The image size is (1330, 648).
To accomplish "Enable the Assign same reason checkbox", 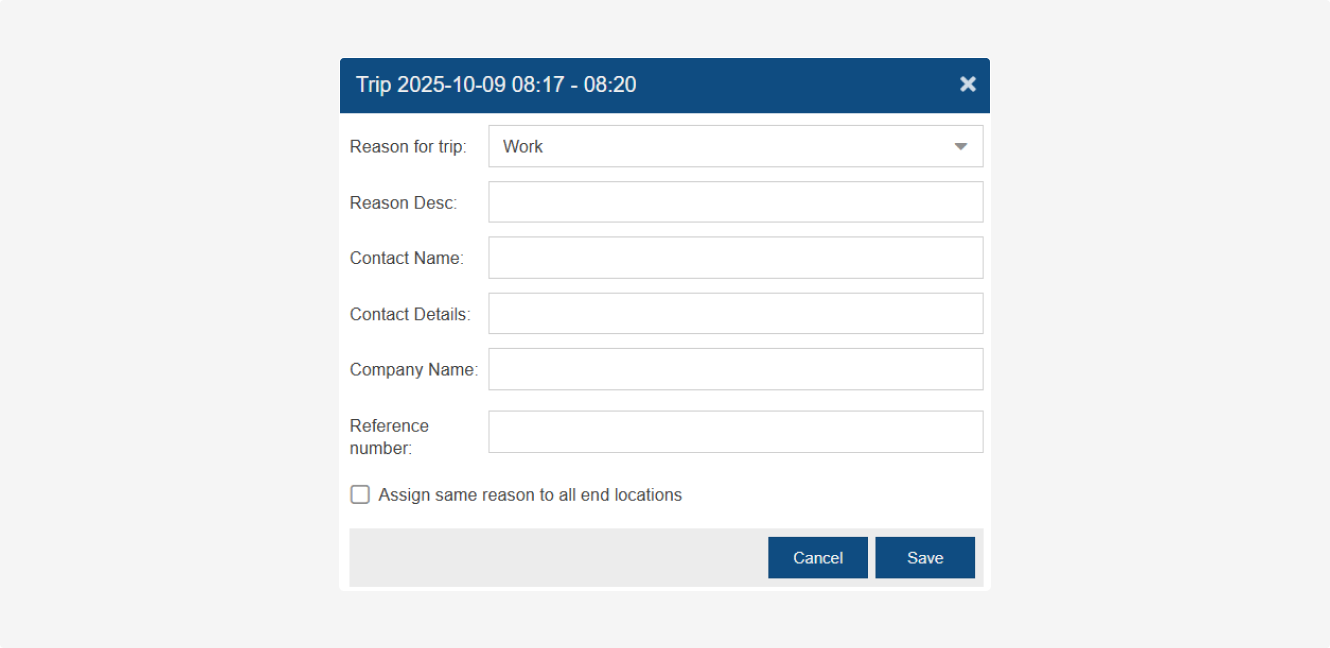I will [x=360, y=495].
